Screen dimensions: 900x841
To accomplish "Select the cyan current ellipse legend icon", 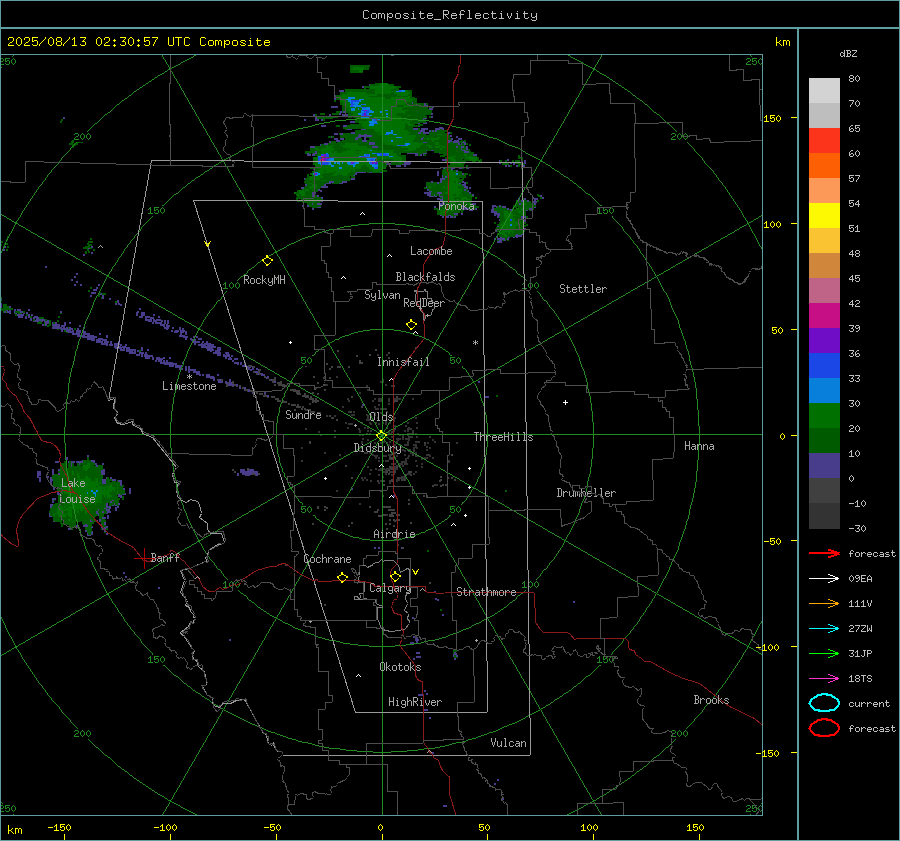I will pos(824,703).
